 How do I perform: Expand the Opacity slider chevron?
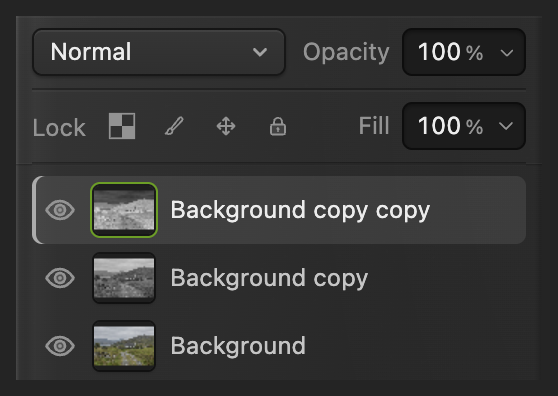506,53
